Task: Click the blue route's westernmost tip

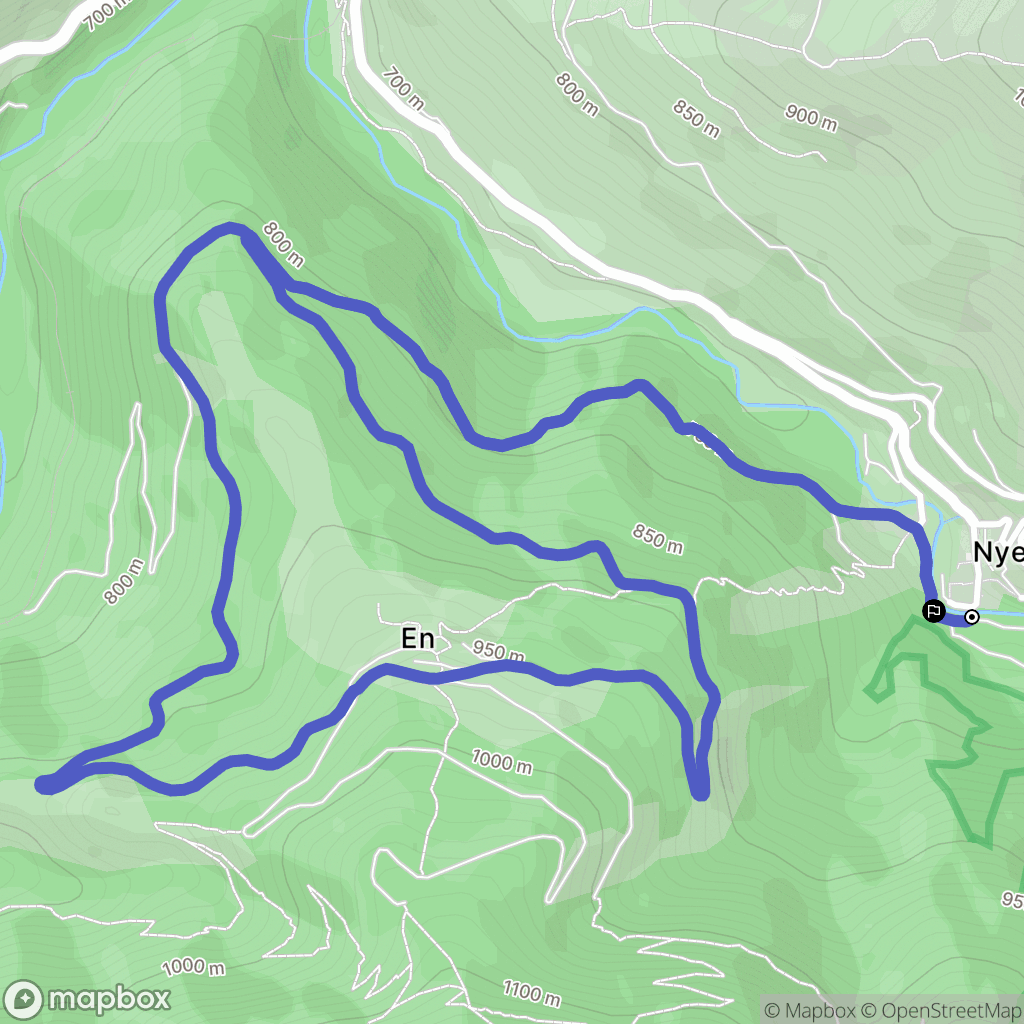Action: click(x=44, y=785)
